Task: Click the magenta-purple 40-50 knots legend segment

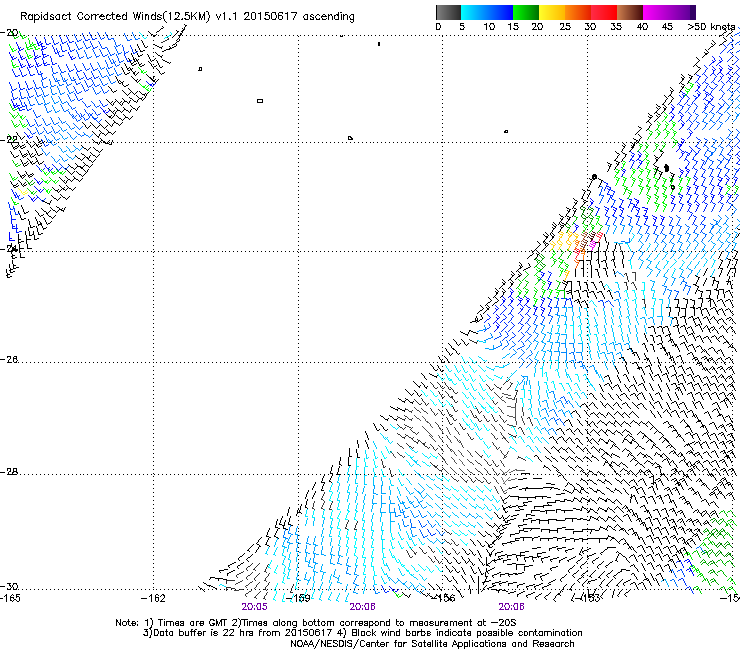Action: tap(669, 12)
